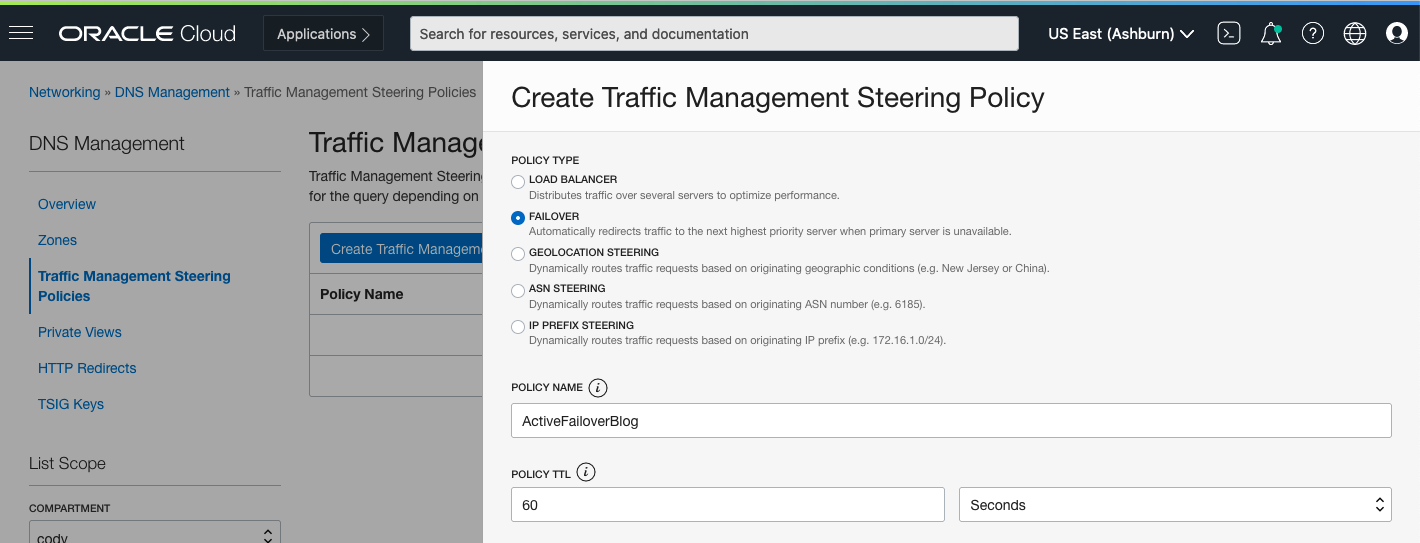Select the Load Balancer policy type
This screenshot has width=1420, height=543.
pos(518,182)
